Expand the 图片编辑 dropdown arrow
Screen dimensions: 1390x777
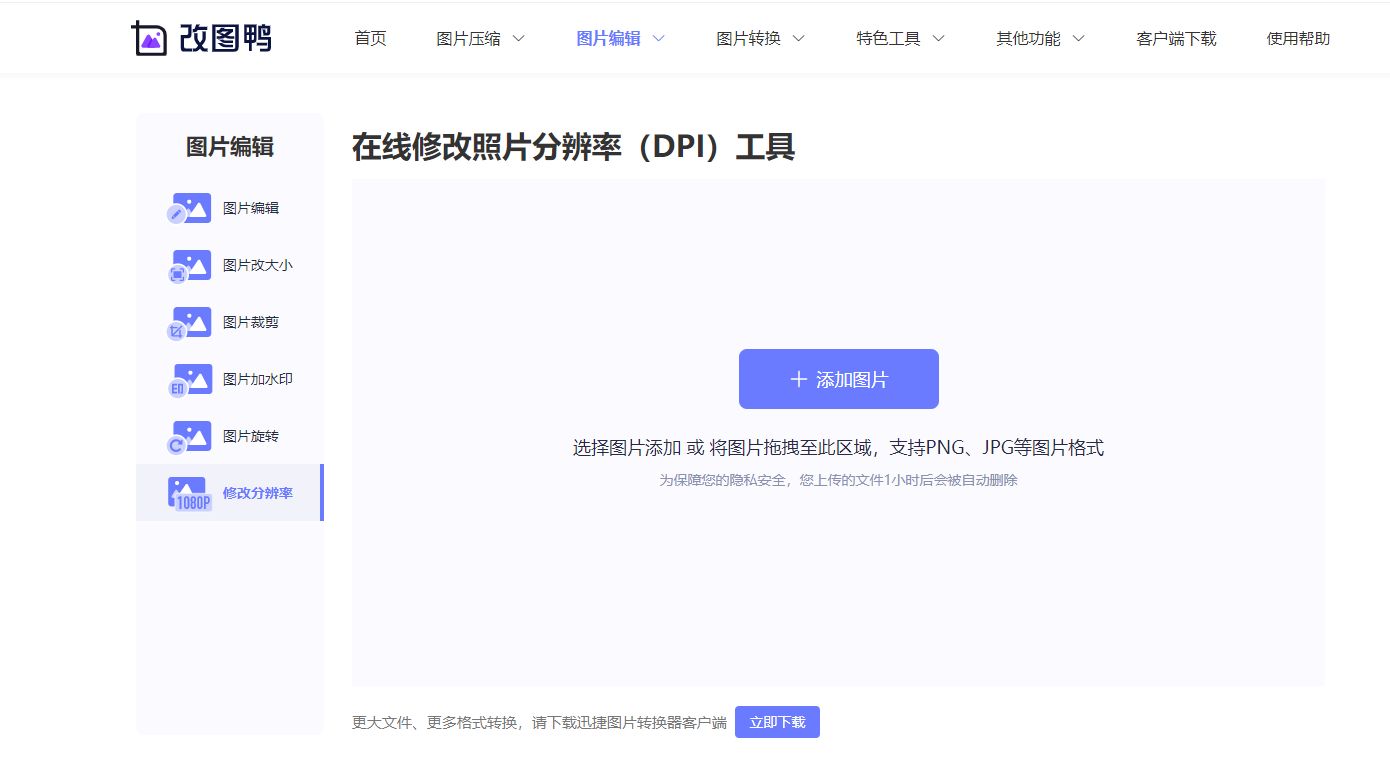658,39
